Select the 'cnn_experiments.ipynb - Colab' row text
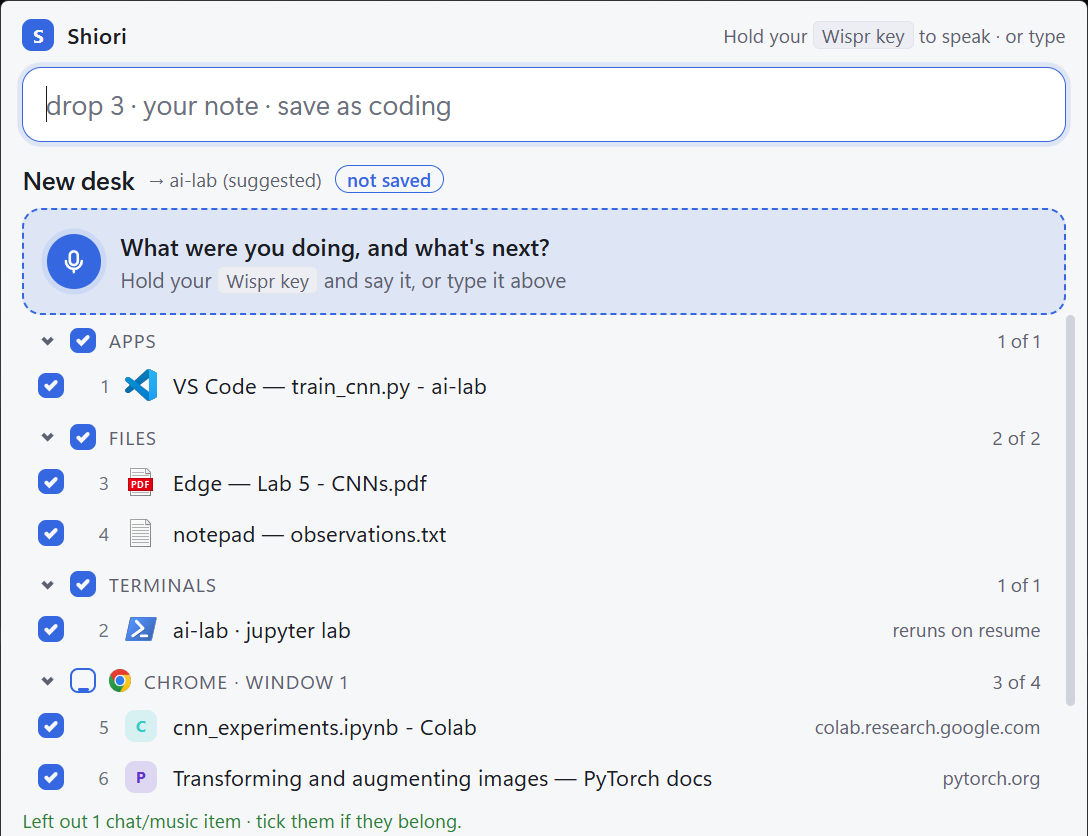This screenshot has height=836, width=1088. (x=325, y=727)
